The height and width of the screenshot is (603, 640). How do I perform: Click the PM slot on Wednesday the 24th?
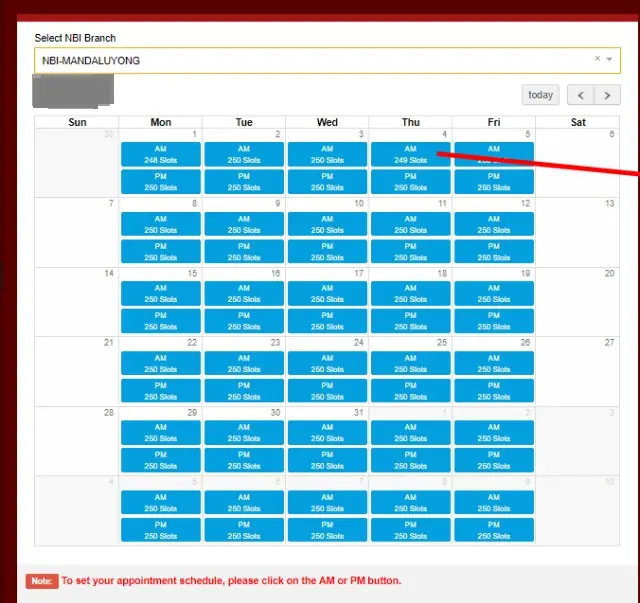[327, 391]
